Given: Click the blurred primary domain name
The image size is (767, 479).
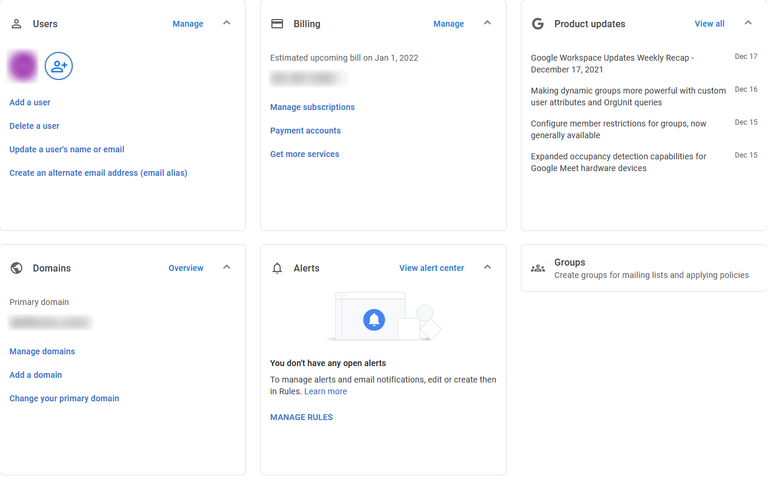Looking at the screenshot, I should [x=50, y=322].
